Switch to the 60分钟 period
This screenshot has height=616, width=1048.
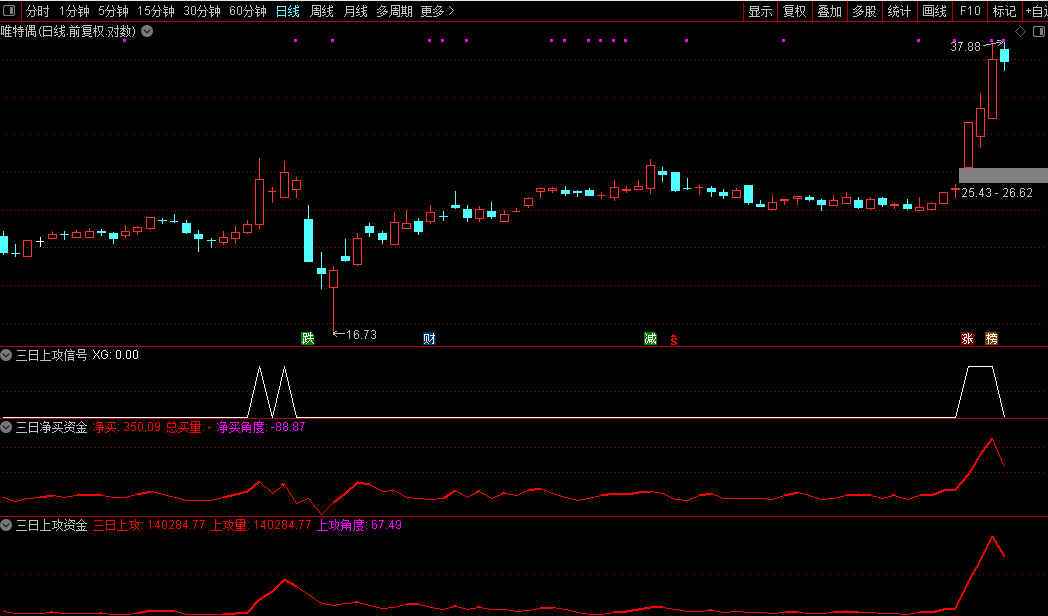(x=248, y=11)
